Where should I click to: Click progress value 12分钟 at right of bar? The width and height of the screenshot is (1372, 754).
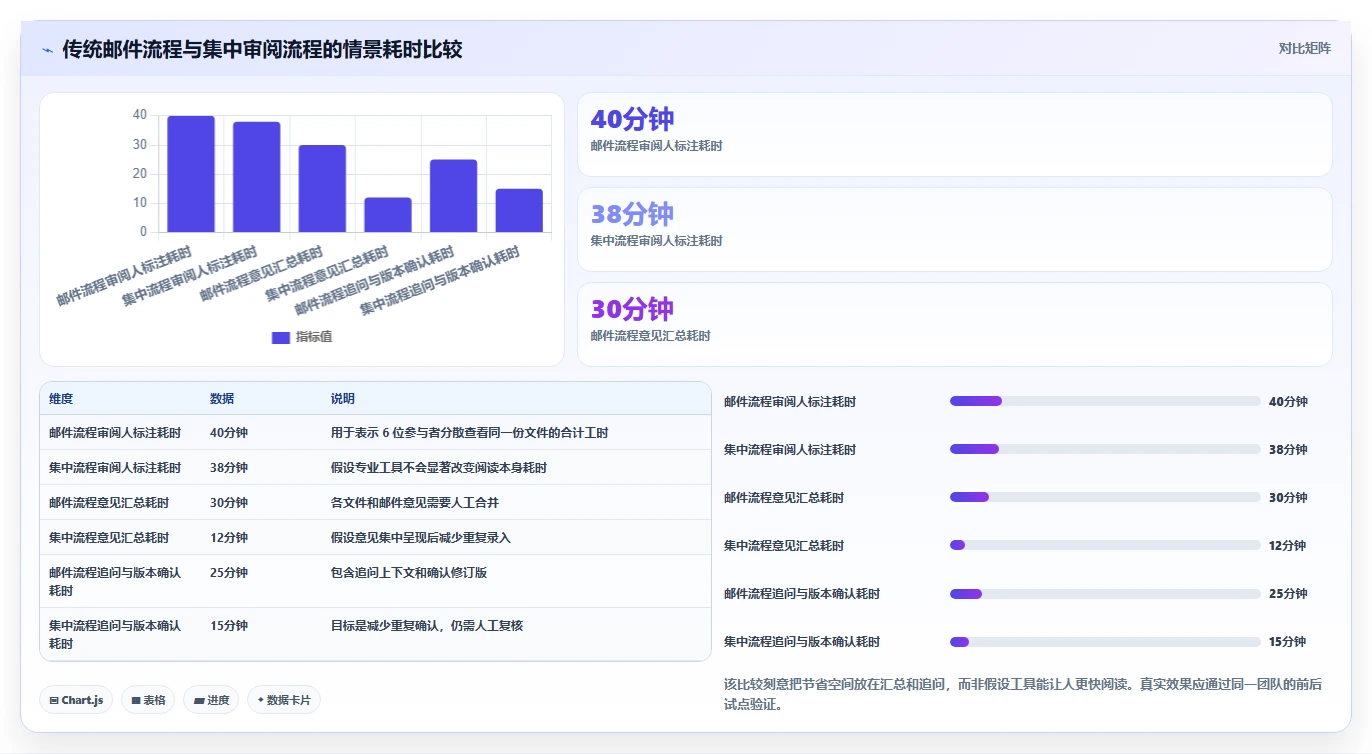point(1288,546)
